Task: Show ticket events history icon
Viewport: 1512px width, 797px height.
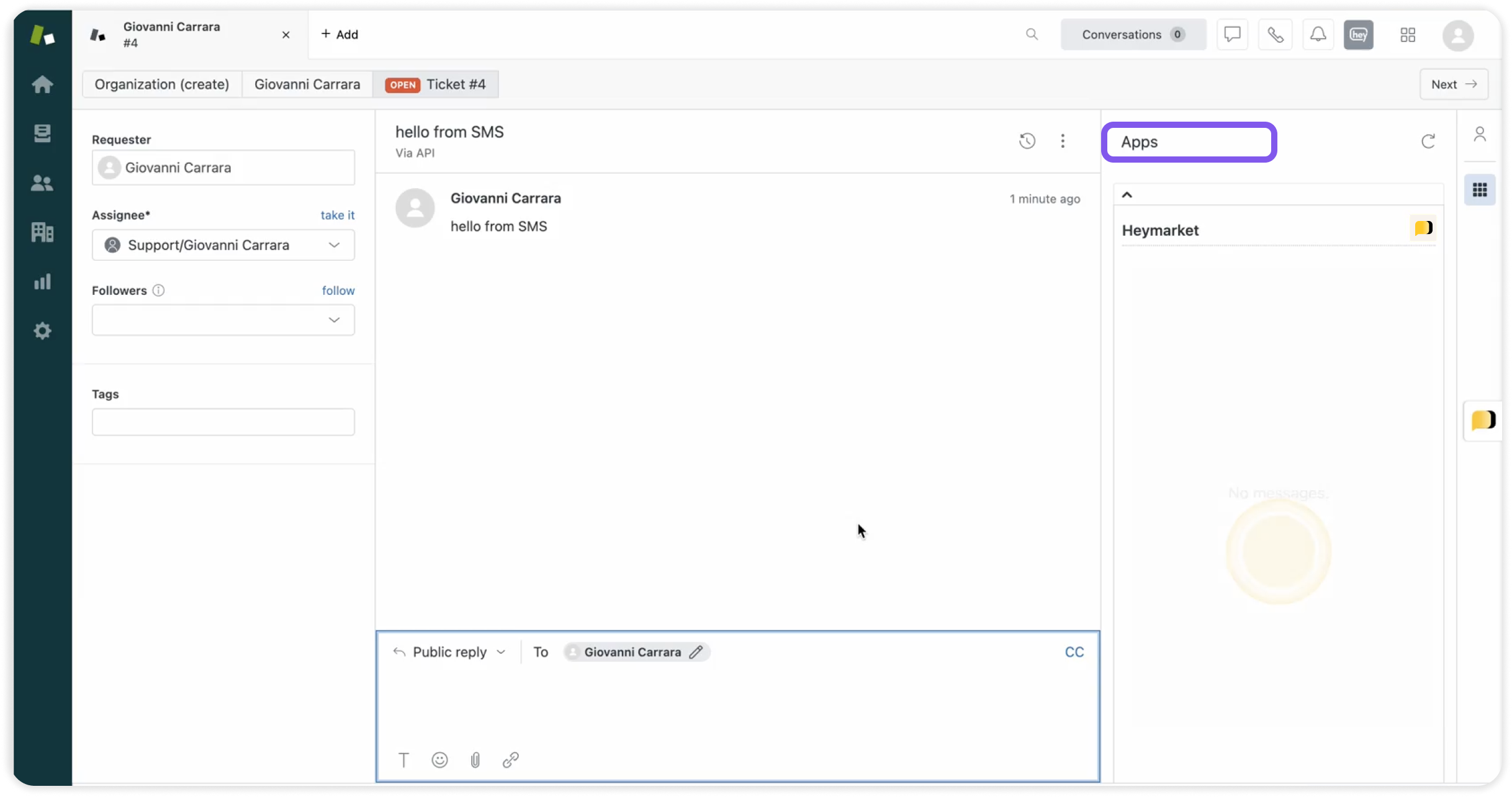Action: pos(1027,142)
